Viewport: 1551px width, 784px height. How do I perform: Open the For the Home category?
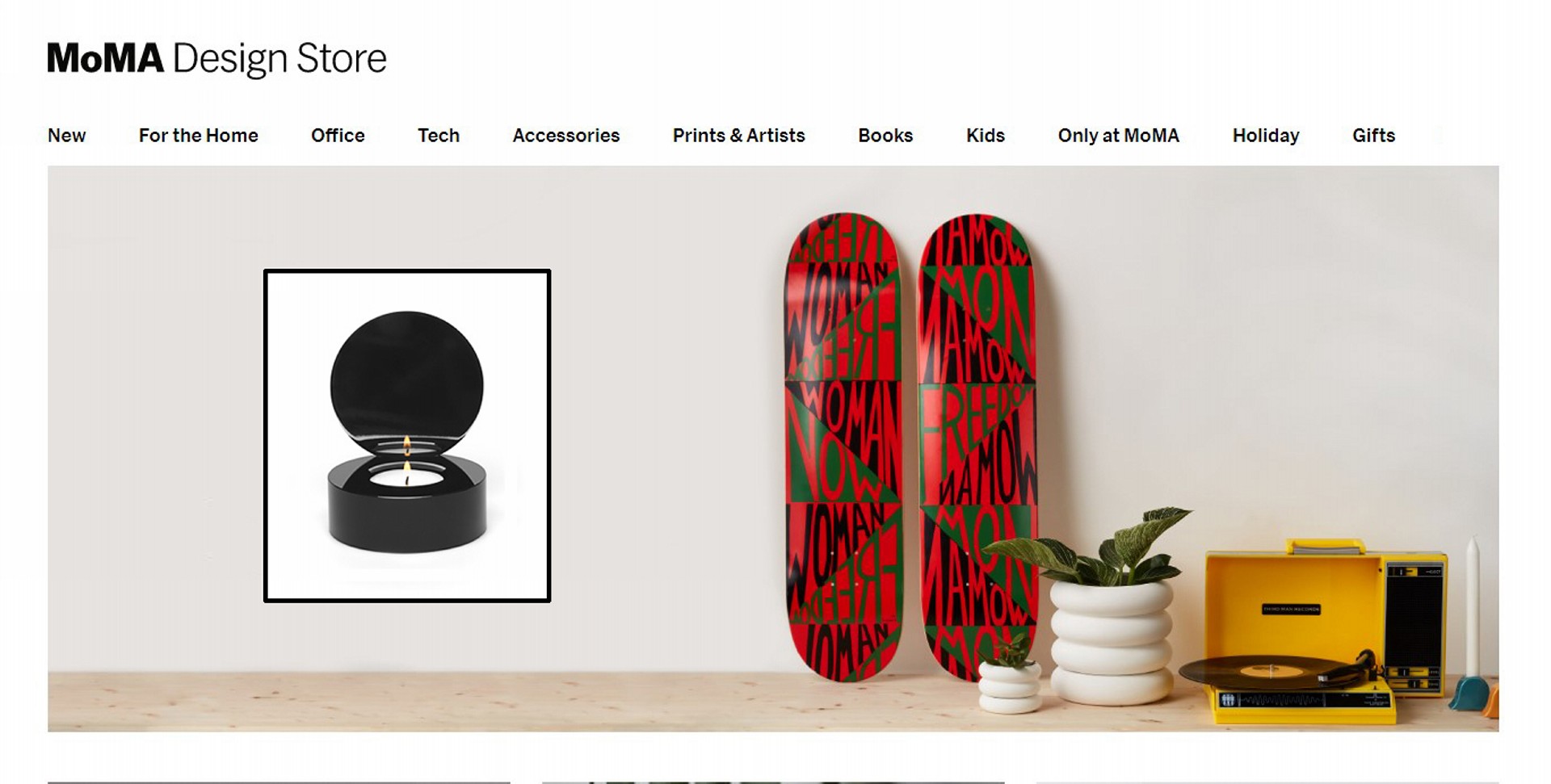pos(198,136)
